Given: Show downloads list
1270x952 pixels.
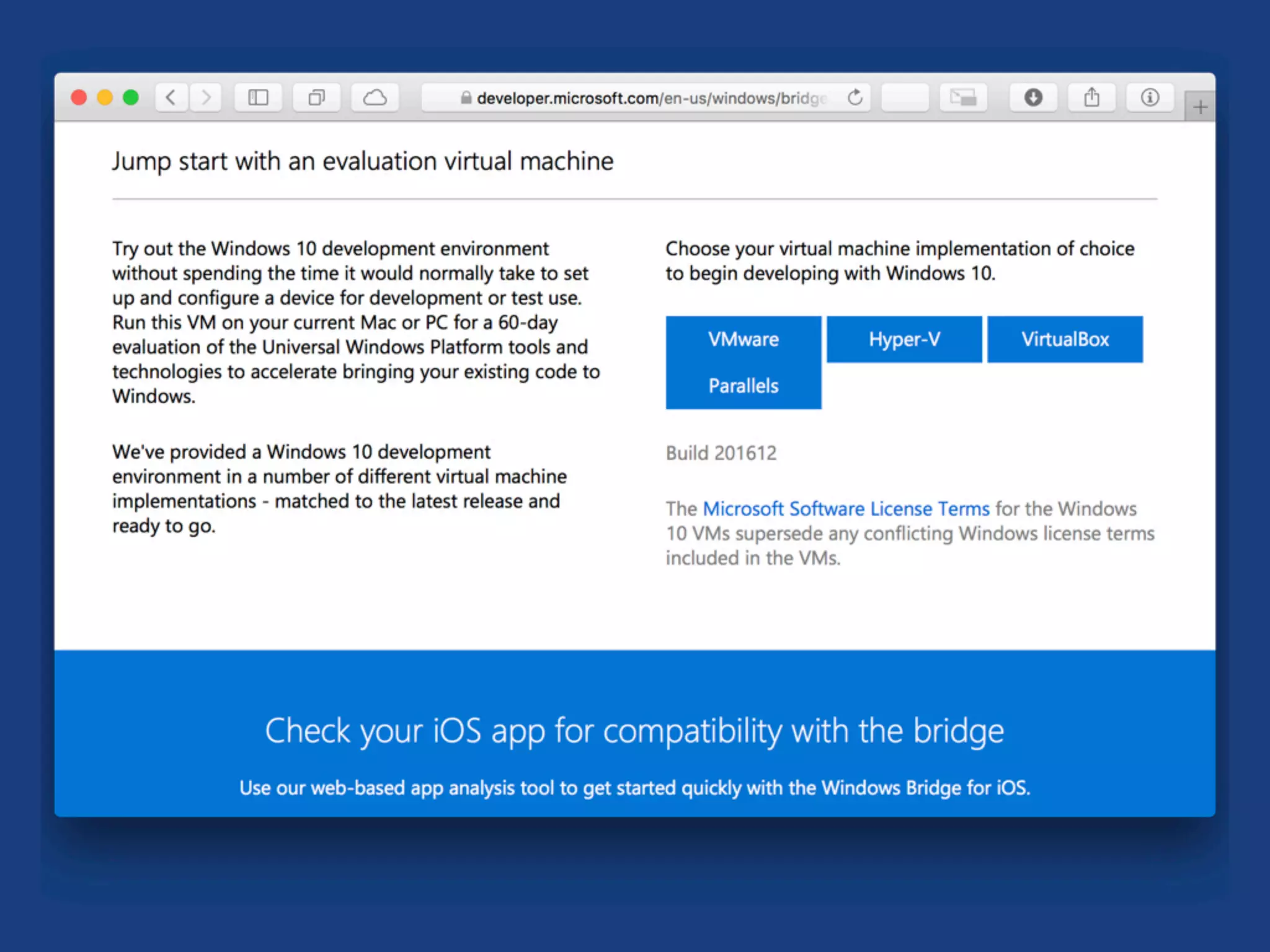Looking at the screenshot, I should pos(1033,97).
